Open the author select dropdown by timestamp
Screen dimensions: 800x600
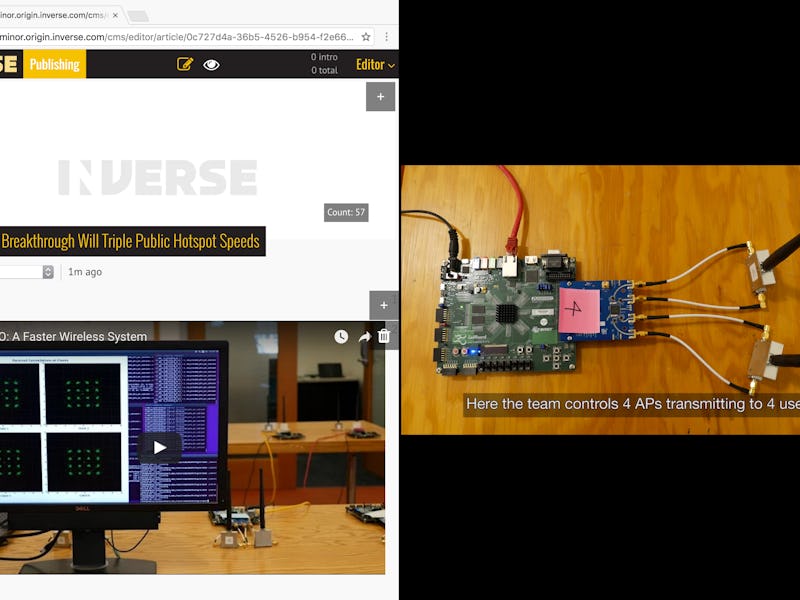click(47, 272)
